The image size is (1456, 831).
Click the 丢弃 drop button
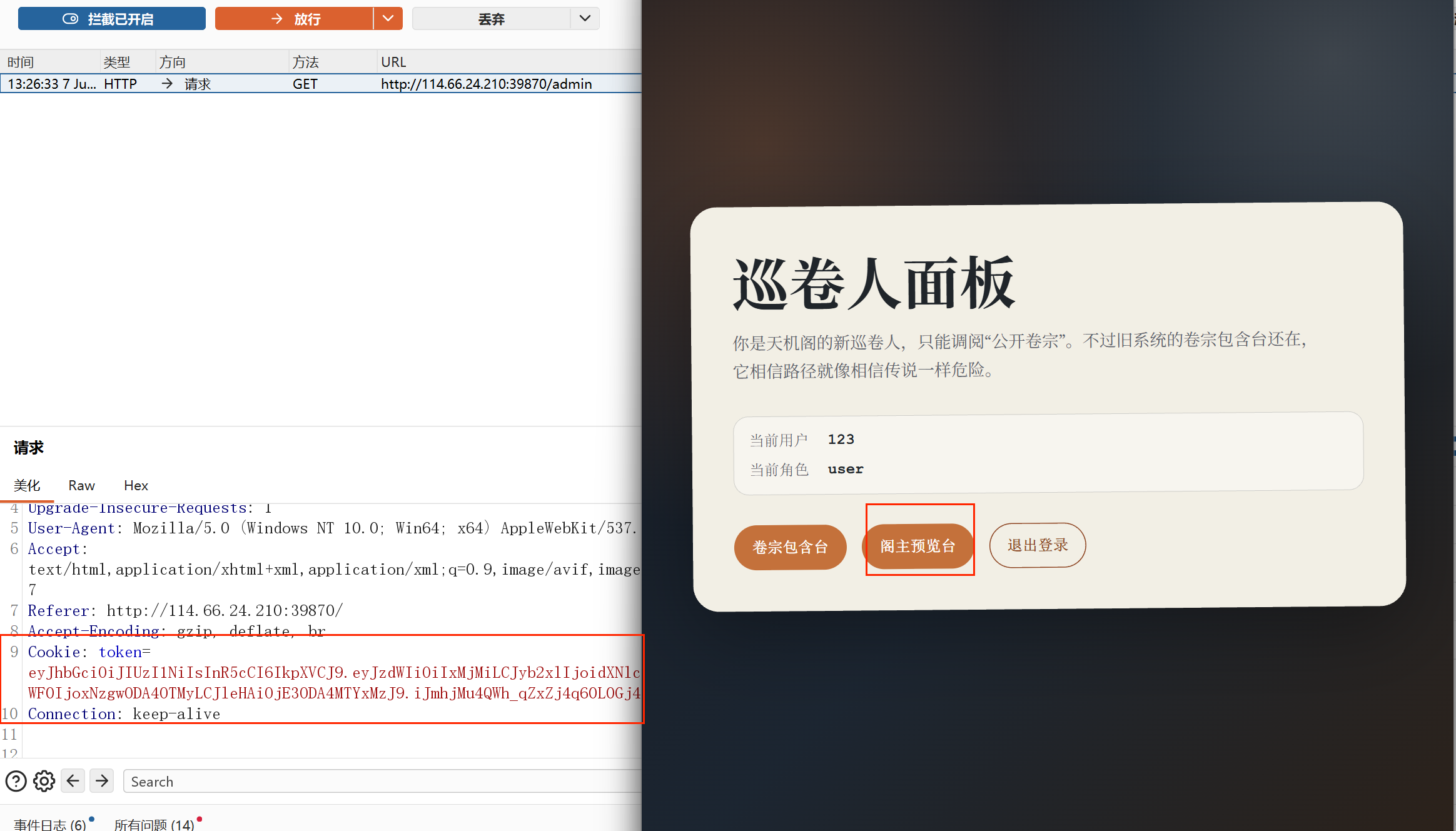(x=492, y=19)
